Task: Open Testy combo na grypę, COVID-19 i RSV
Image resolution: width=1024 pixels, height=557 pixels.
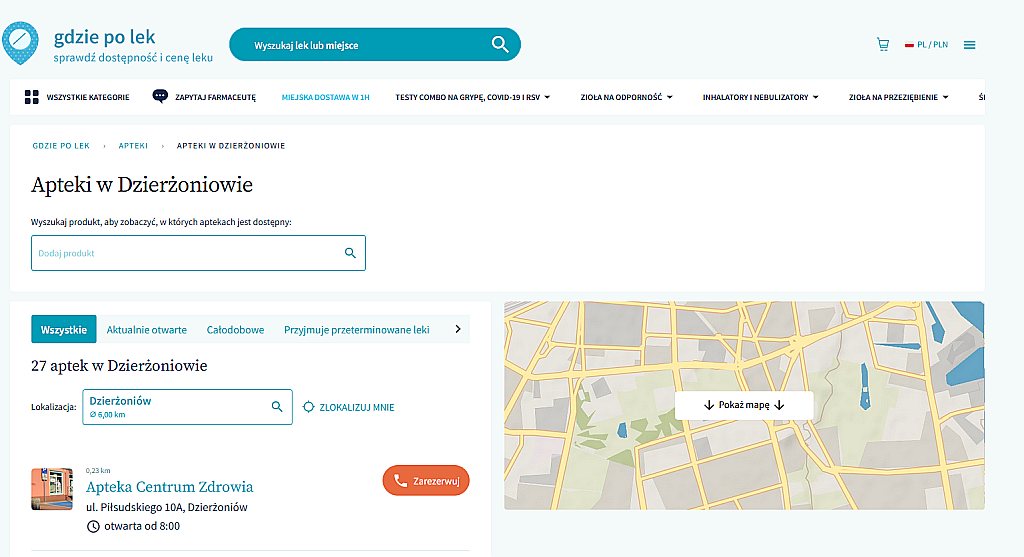Action: coord(468,97)
